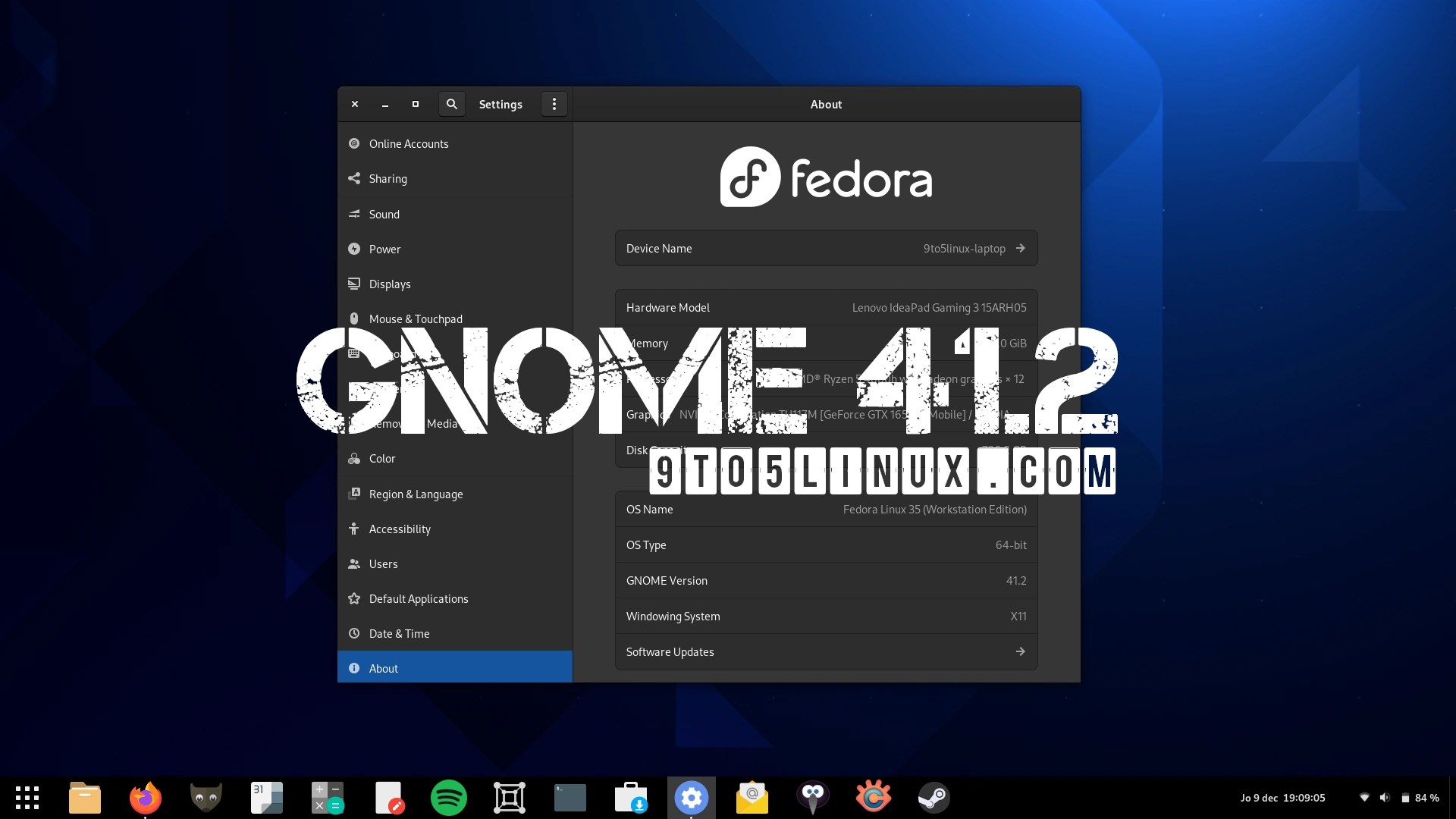The image size is (1456, 819).
Task: Select the Users settings section
Action: 383,563
